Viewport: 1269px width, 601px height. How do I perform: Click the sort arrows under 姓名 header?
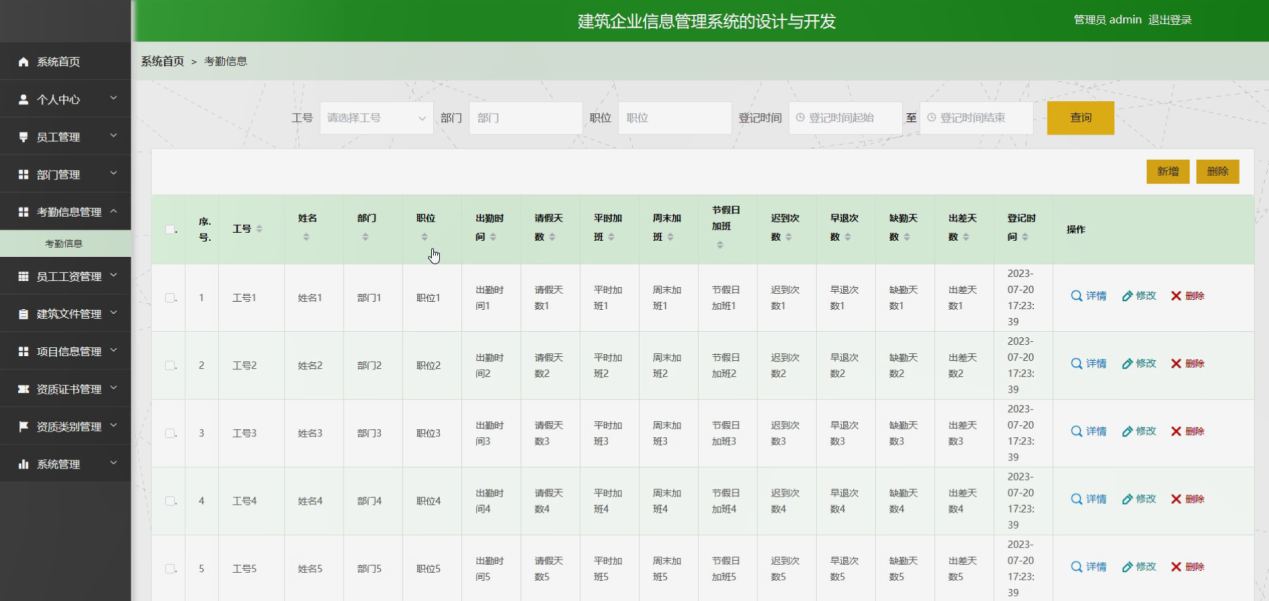pyautogui.click(x=306, y=237)
